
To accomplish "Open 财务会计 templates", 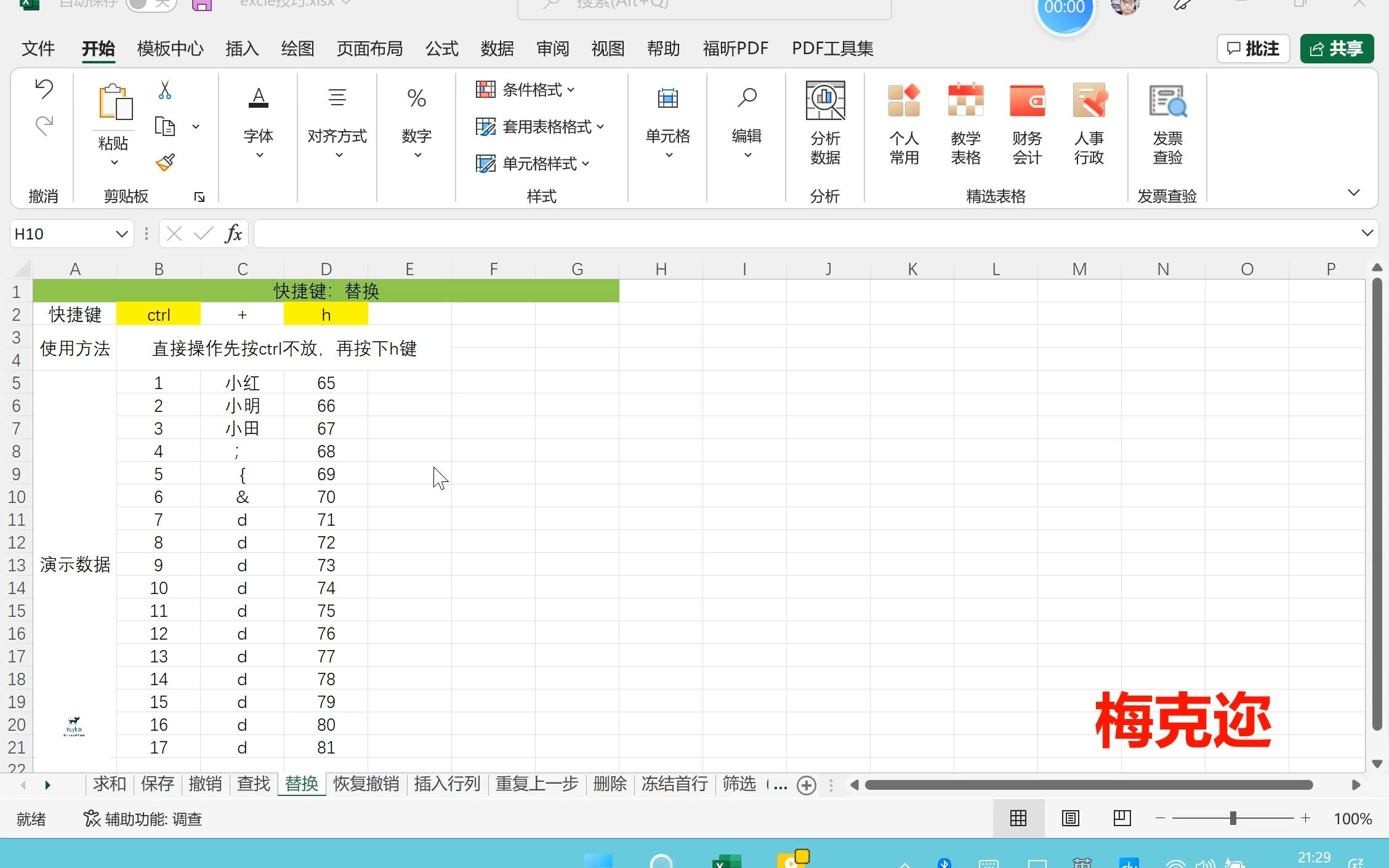I will pyautogui.click(x=1027, y=123).
